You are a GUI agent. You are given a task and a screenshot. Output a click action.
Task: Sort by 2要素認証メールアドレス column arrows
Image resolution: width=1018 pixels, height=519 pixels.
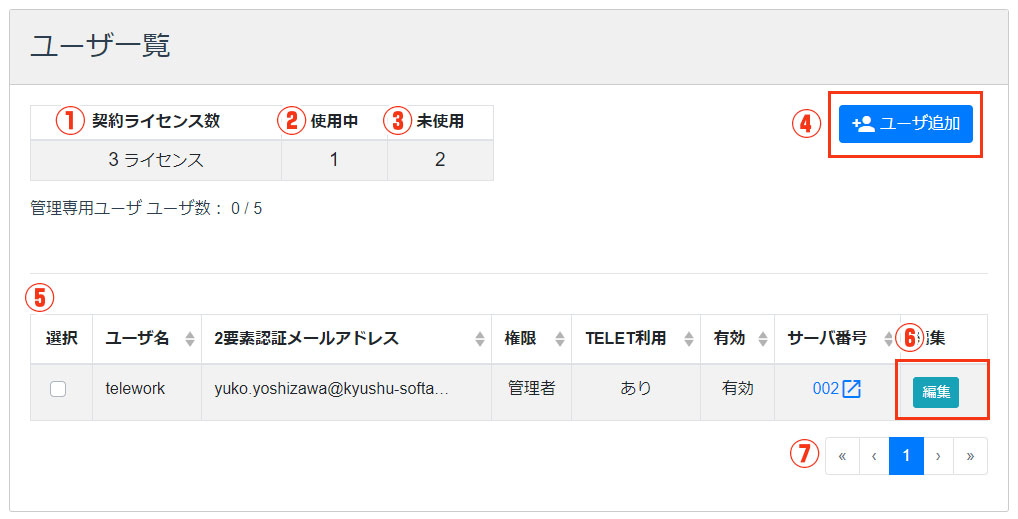(480, 338)
